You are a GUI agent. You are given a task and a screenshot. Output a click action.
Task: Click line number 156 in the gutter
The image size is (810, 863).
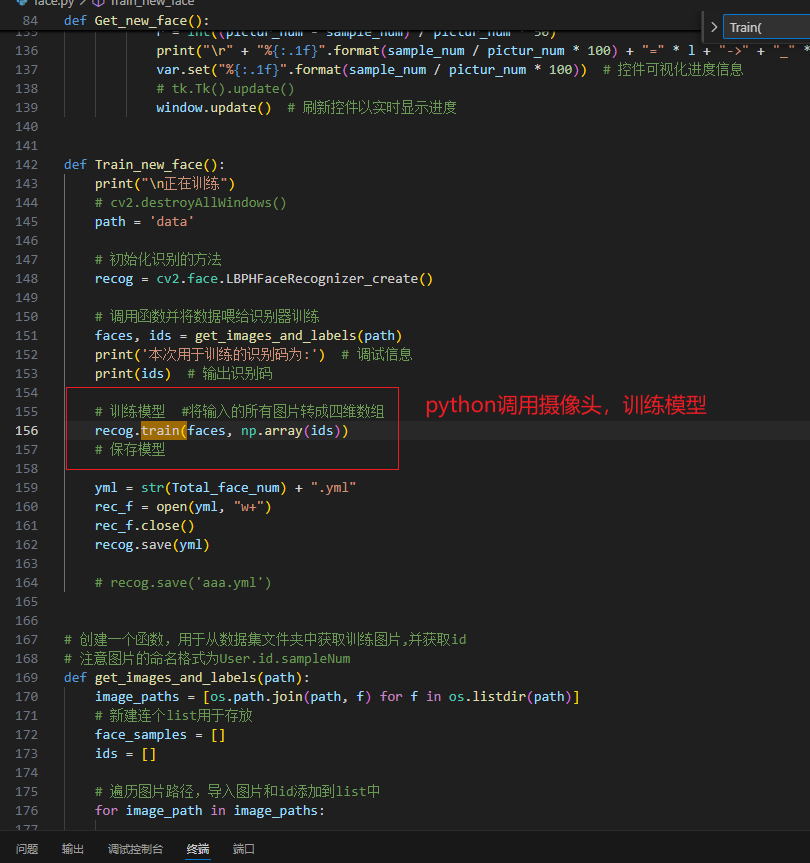(26, 430)
